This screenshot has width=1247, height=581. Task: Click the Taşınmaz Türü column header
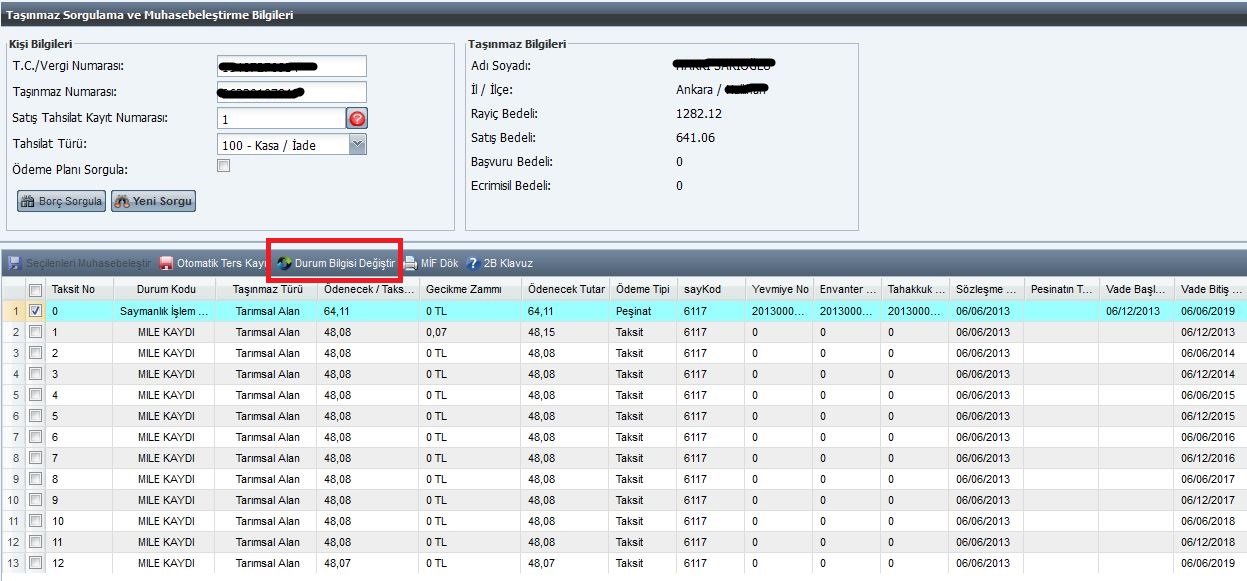pos(268,290)
